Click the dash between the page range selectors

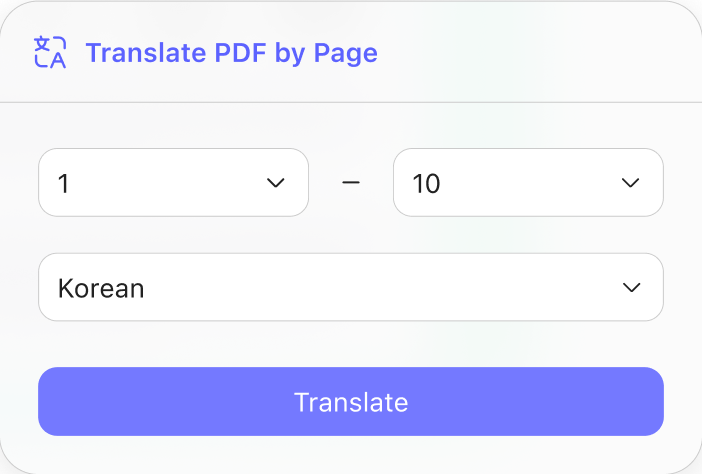[350, 183]
